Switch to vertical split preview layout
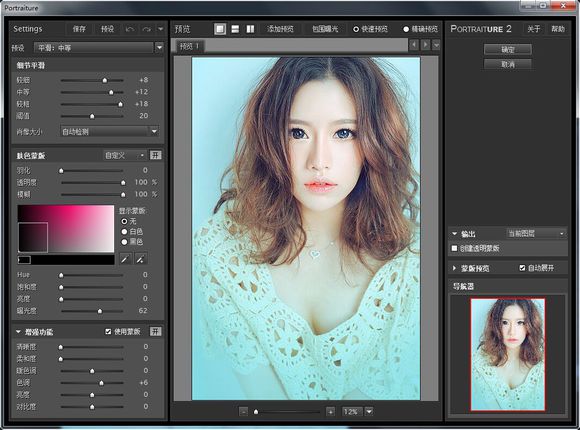Viewport: 580px width, 430px height. [250, 29]
